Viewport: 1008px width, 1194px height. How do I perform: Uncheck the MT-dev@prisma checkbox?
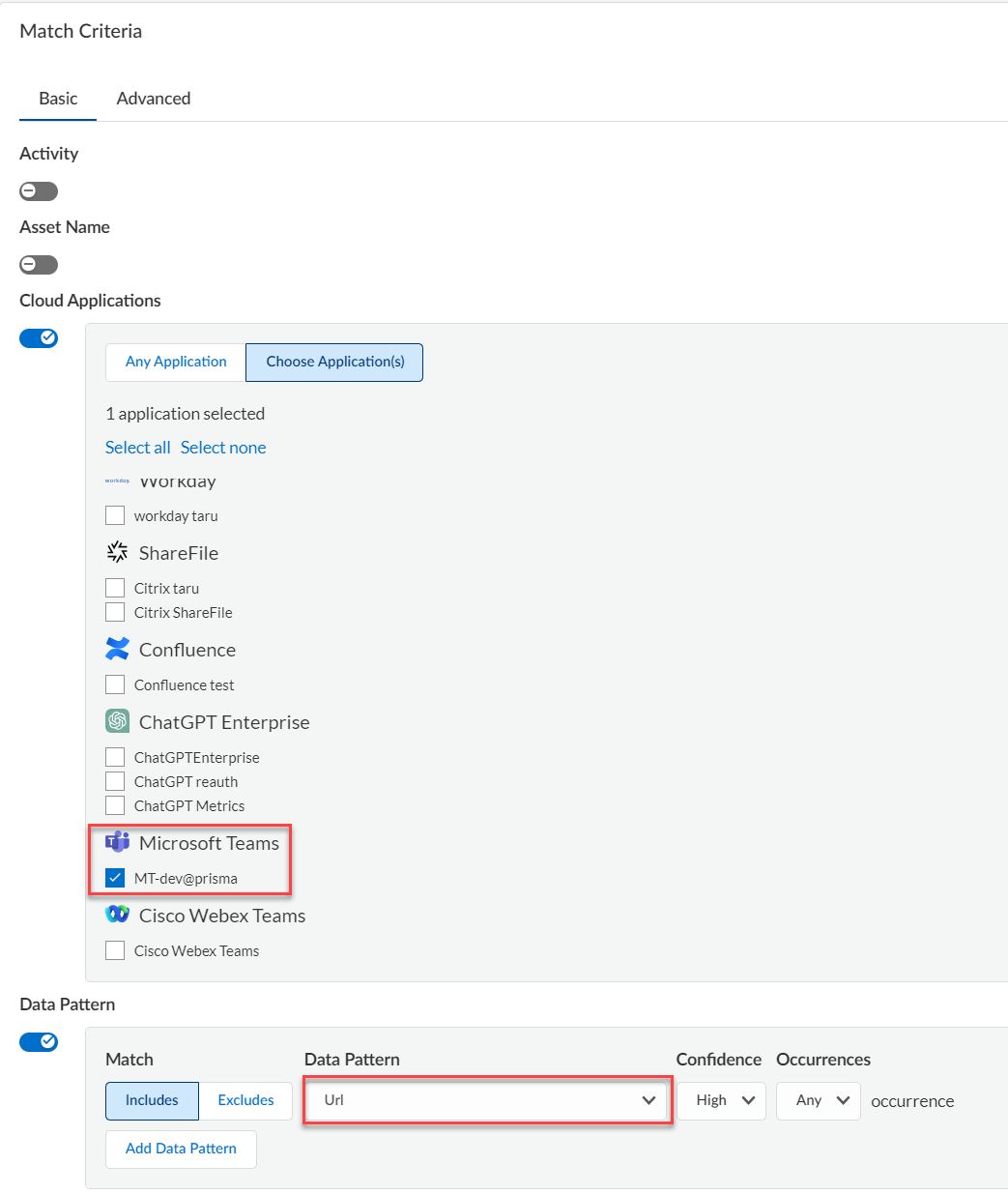(x=115, y=878)
